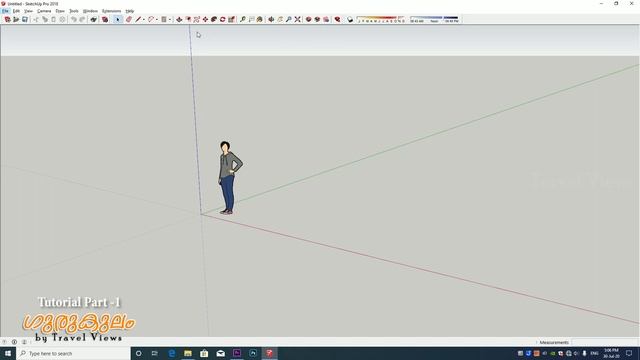Adjust the shadow time-of-day slider
640x360 pixels.
click(x=435, y=19)
